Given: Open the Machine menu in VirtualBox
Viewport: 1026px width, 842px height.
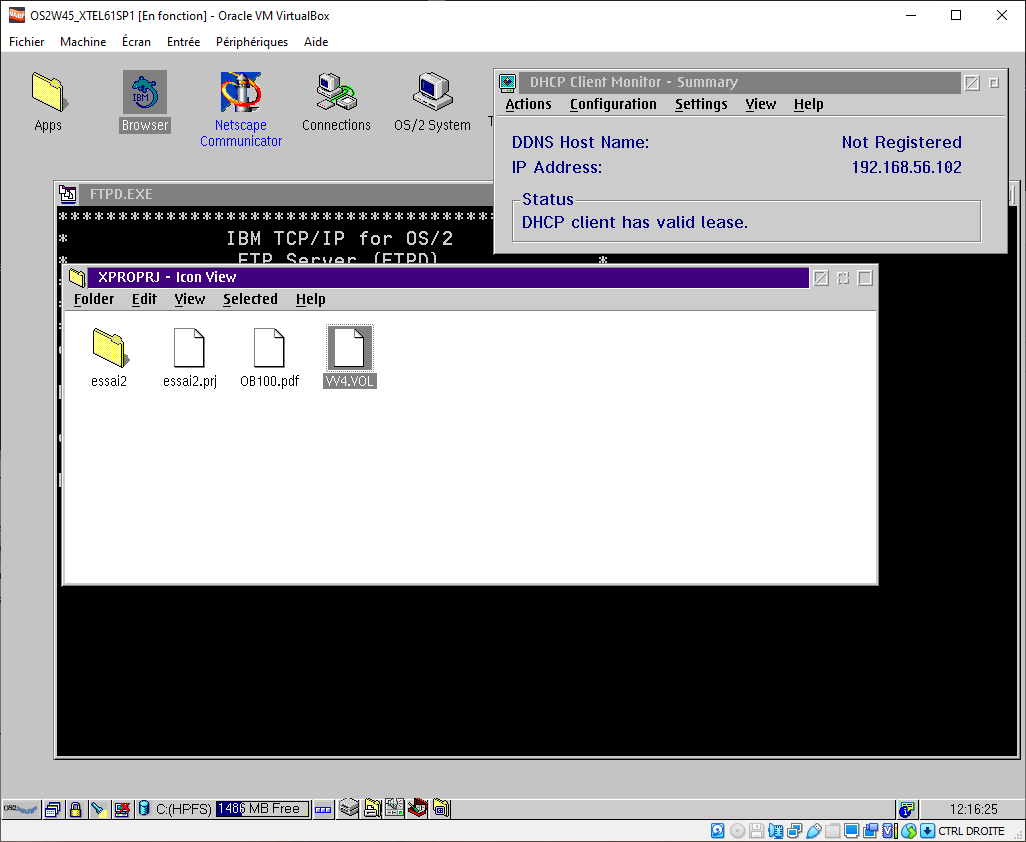Looking at the screenshot, I should pyautogui.click(x=83, y=42).
